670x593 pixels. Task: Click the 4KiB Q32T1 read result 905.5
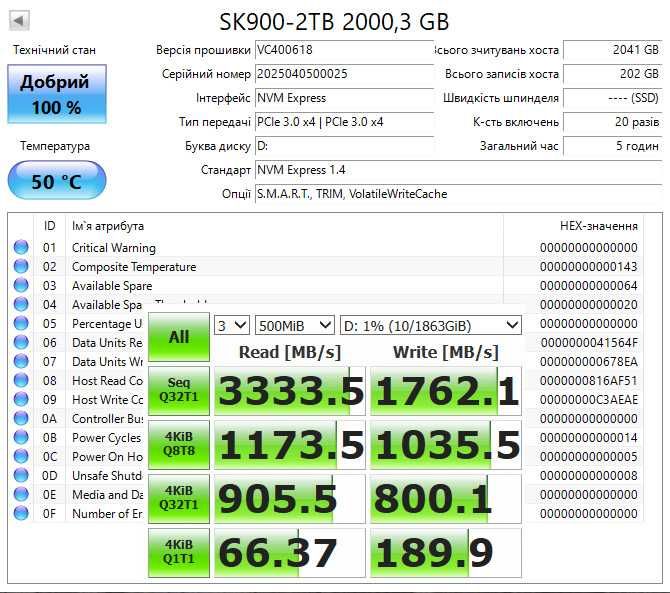(290, 499)
